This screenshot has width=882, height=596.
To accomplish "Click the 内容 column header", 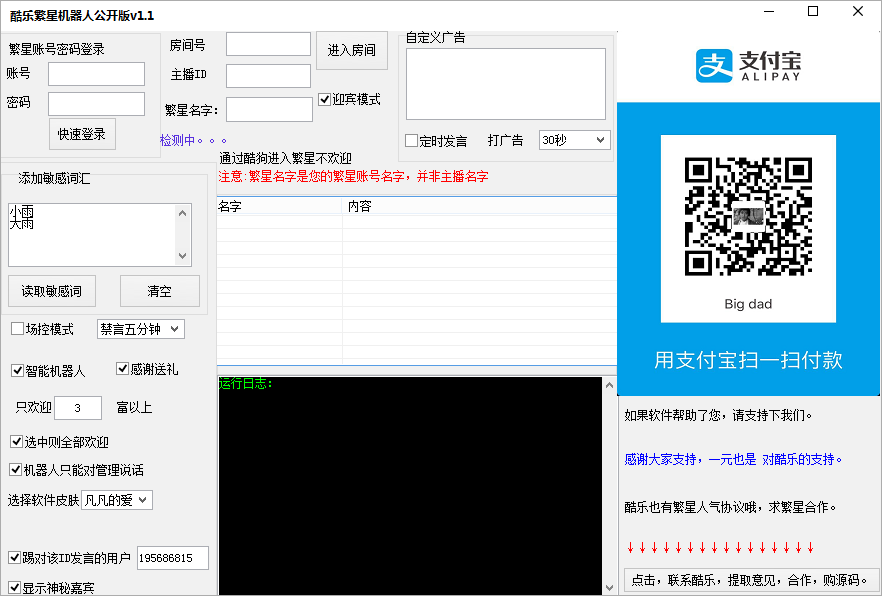I will click(x=479, y=206).
